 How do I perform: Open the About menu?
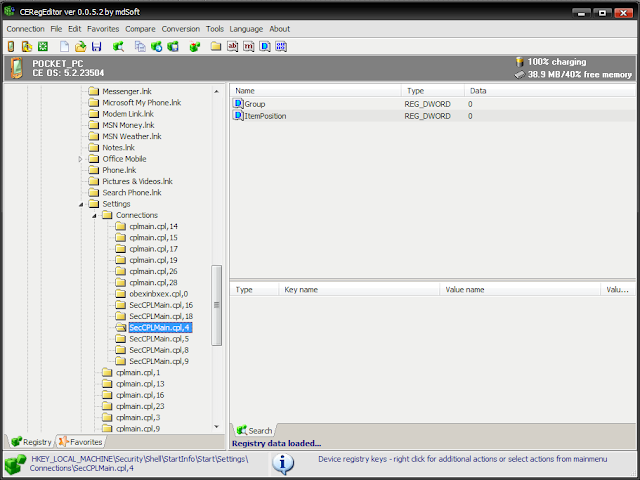[280, 29]
